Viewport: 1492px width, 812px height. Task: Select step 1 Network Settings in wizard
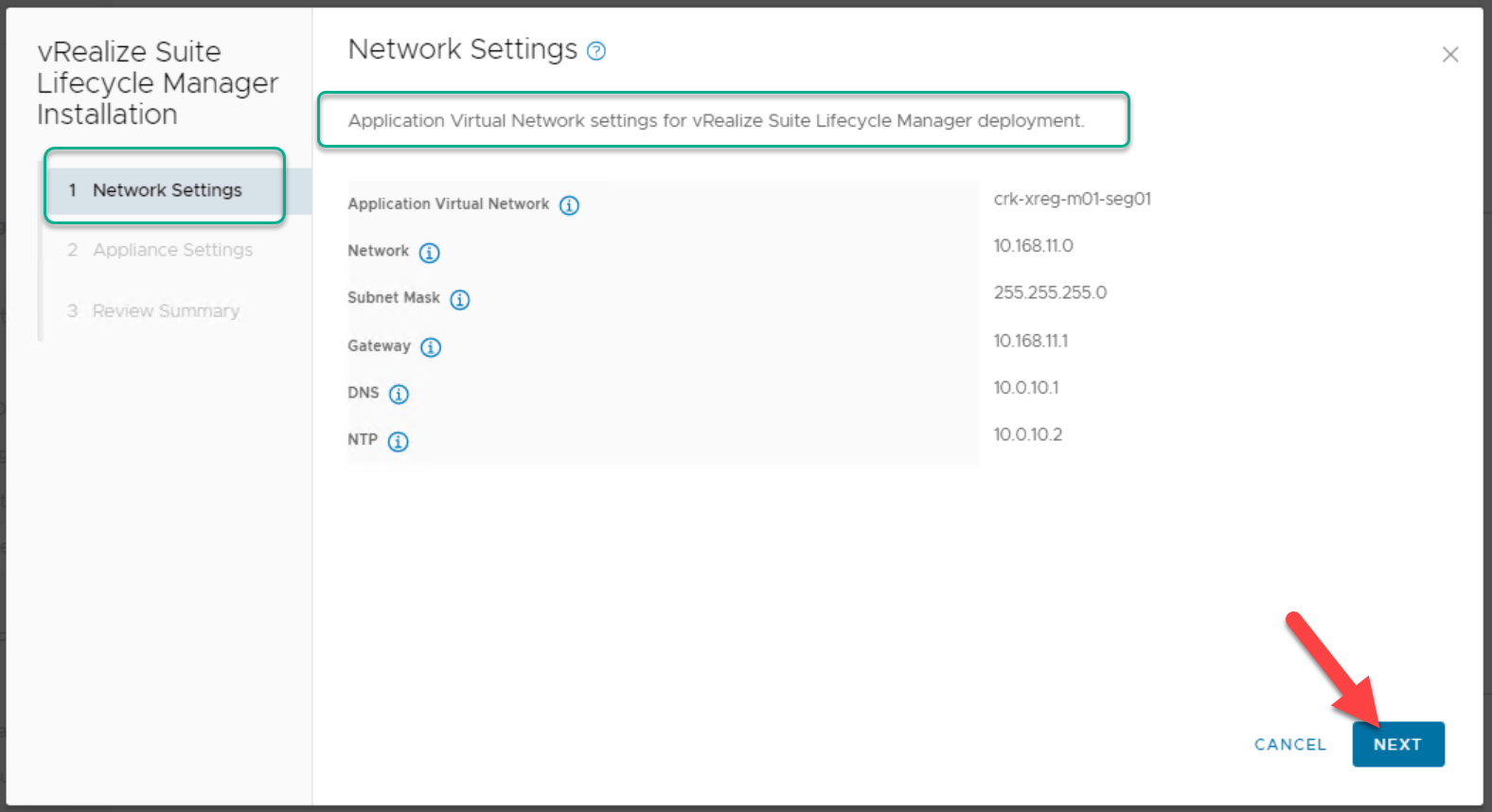(x=167, y=190)
